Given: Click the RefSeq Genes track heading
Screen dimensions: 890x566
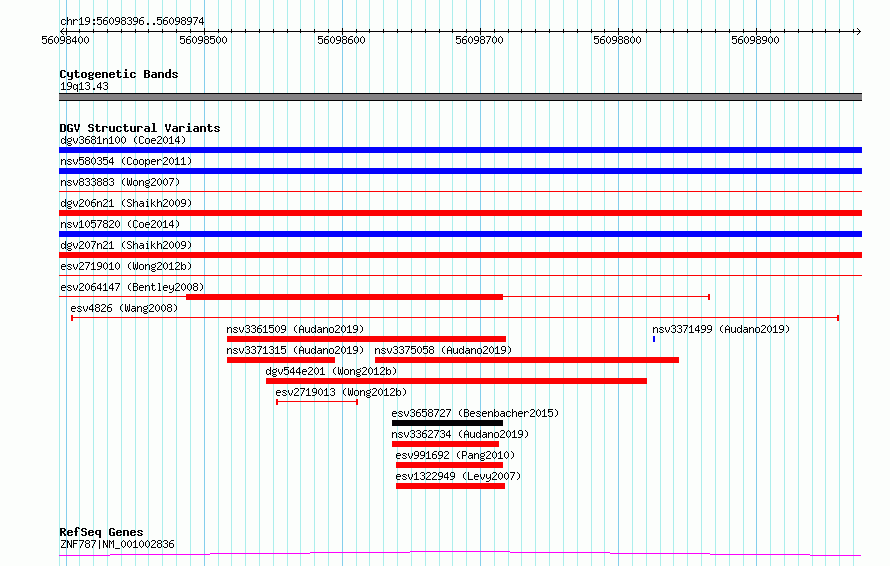Looking at the screenshot, I should [x=102, y=532].
